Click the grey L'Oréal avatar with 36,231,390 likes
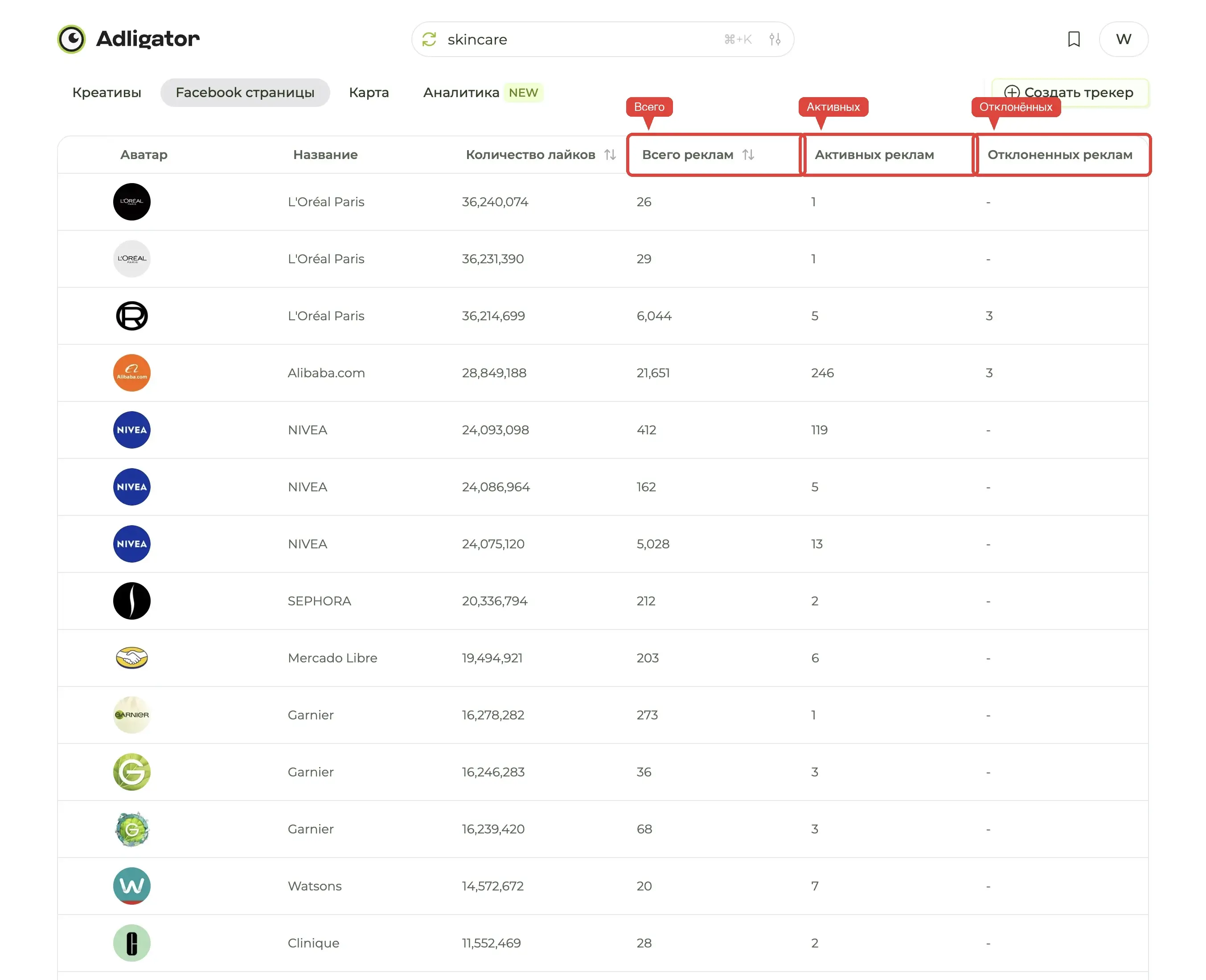 (131, 258)
